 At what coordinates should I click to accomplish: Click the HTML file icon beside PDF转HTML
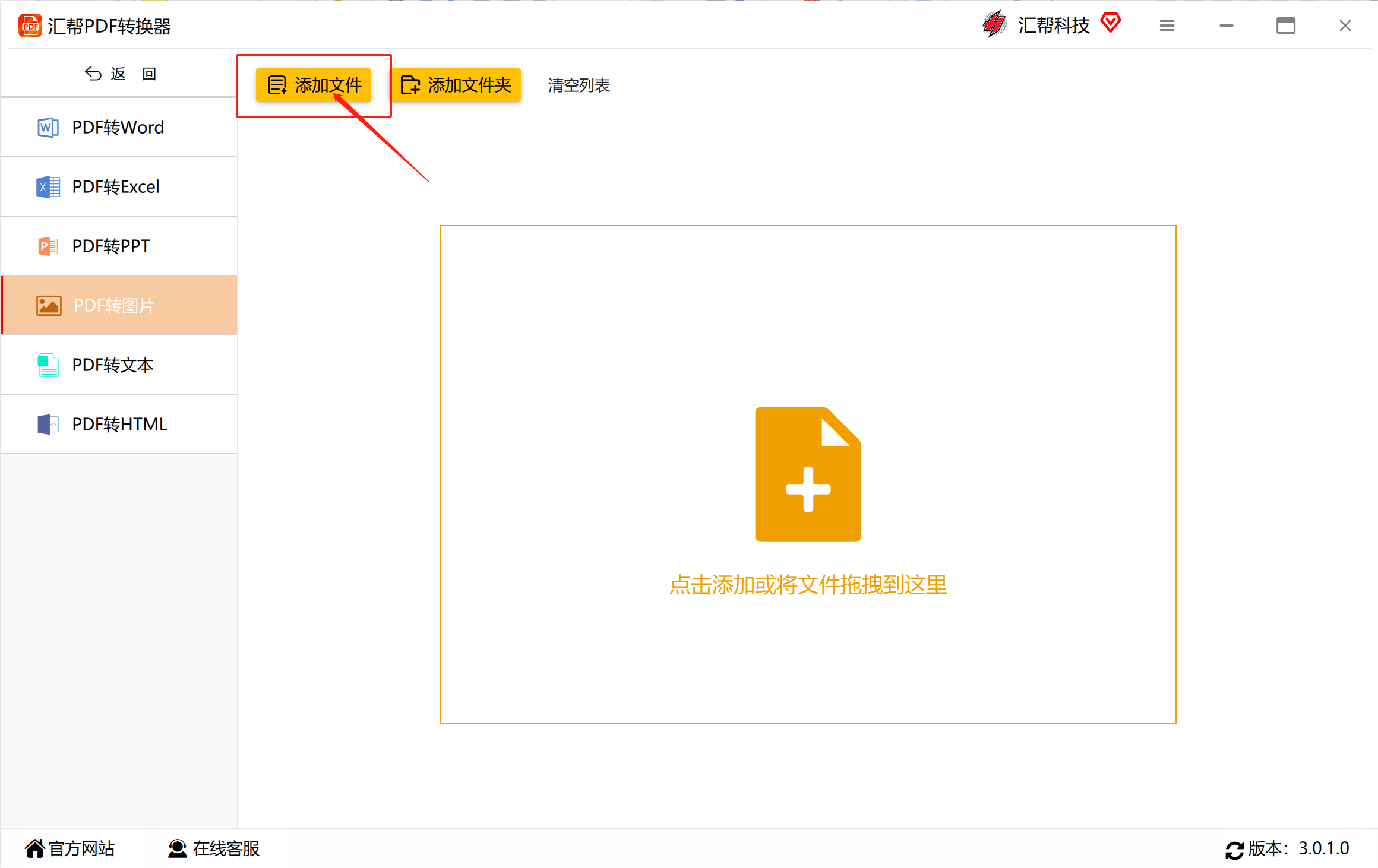48,424
